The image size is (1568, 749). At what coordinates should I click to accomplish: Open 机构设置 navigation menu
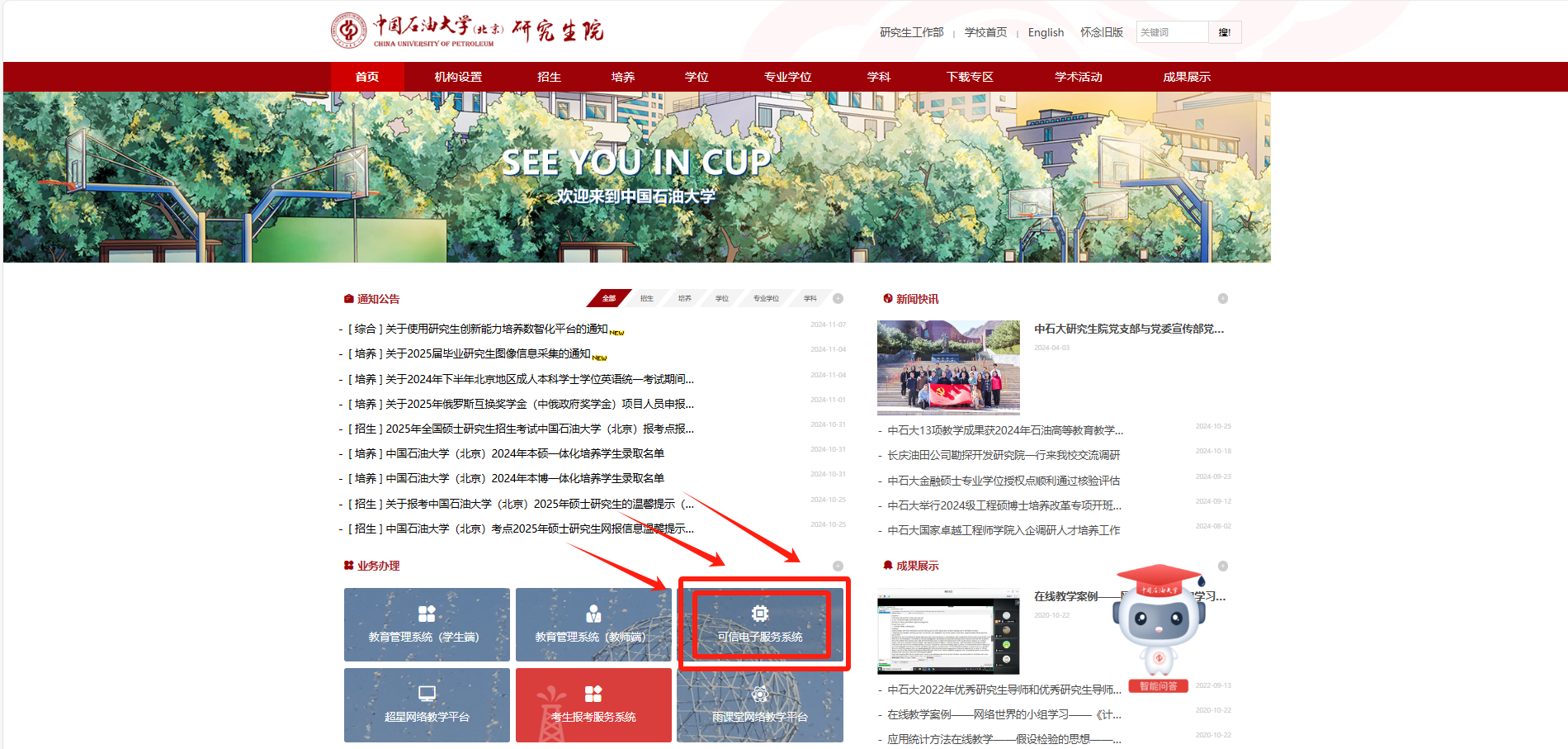[x=458, y=77]
